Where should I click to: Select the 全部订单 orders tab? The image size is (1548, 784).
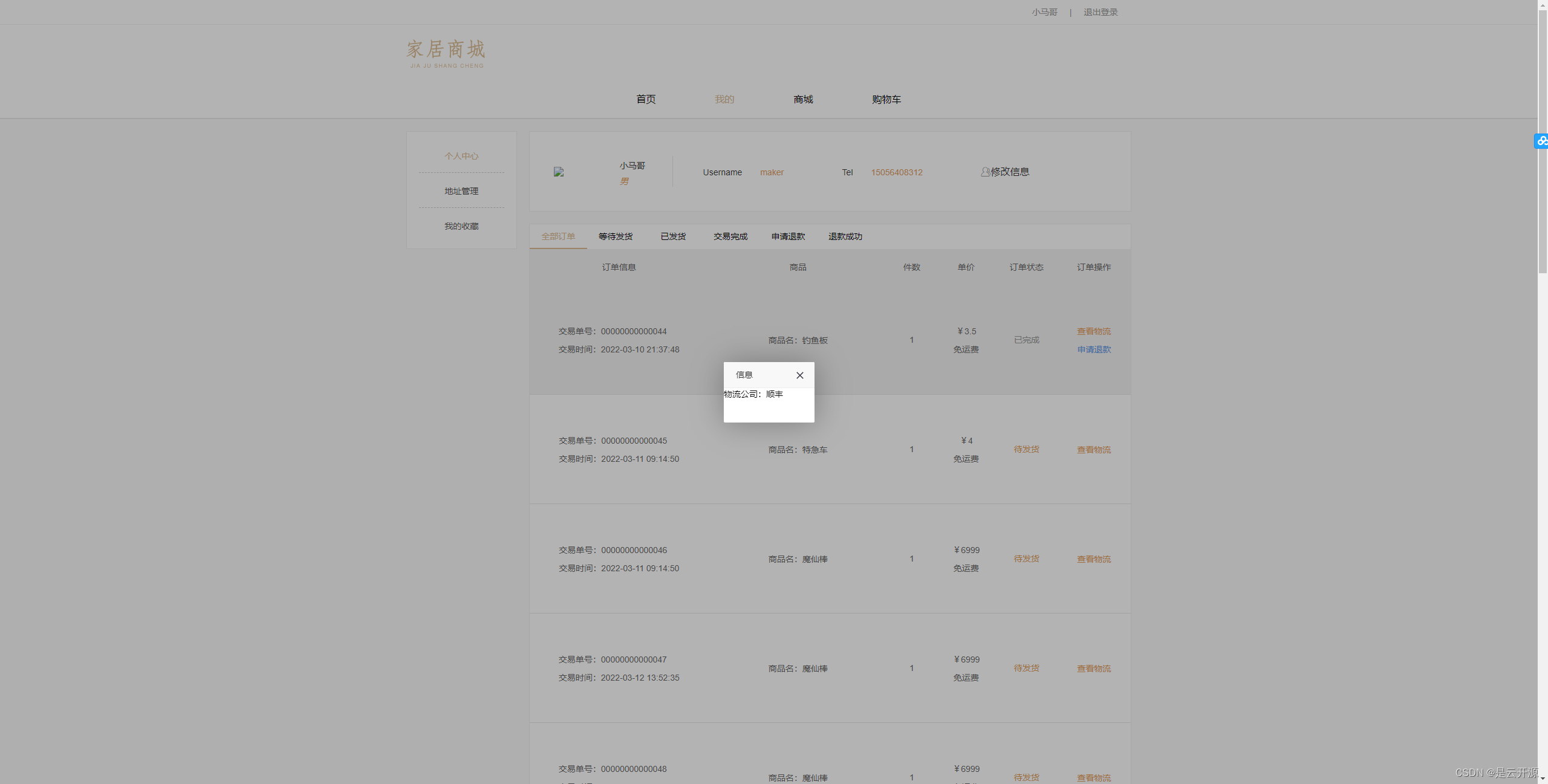pos(558,236)
